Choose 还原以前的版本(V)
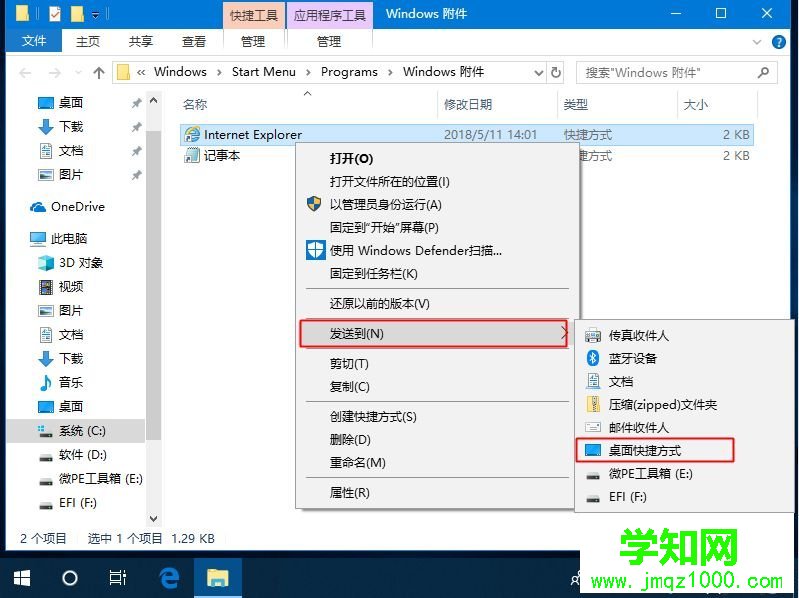Screen dimensions: 799x598 [379, 304]
